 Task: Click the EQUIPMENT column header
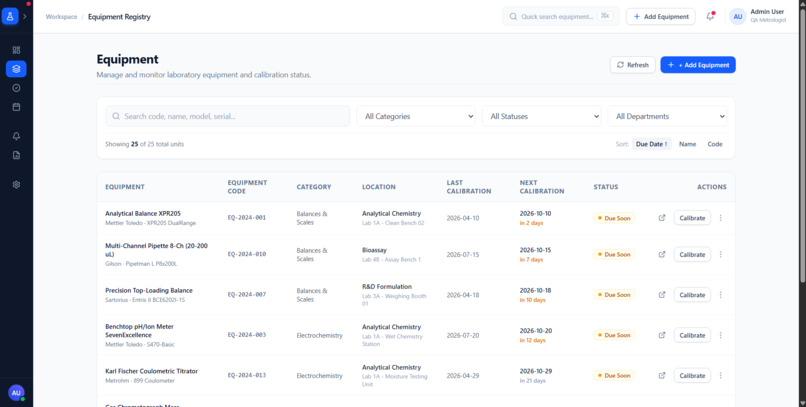tap(125, 187)
